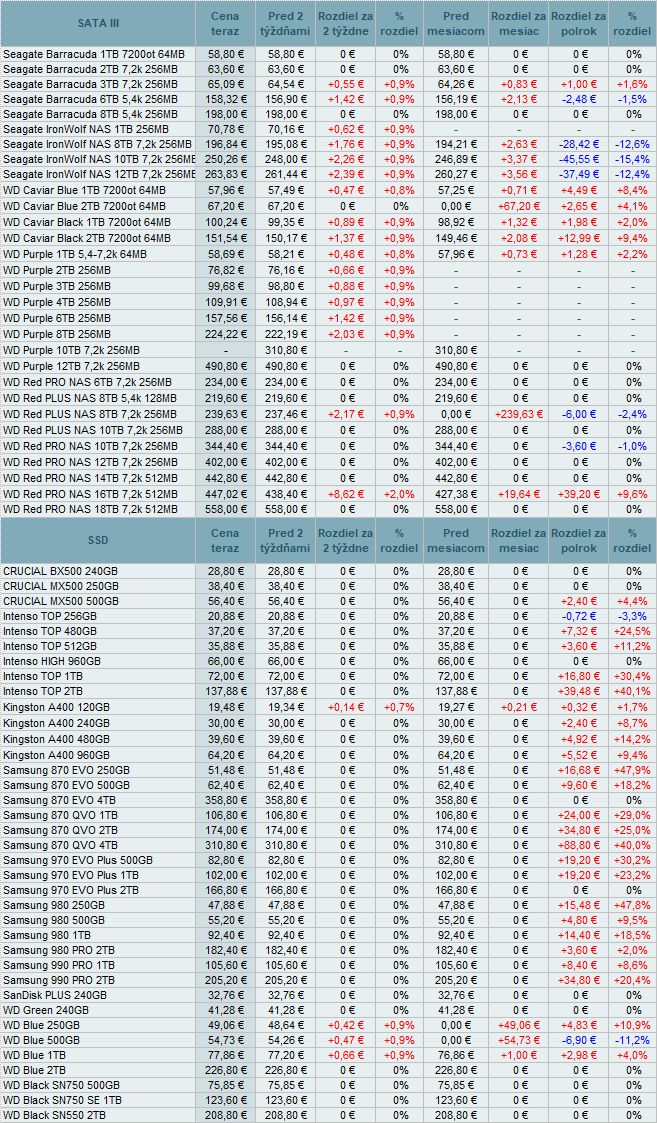This screenshot has height=1123, width=657.
Task: Select WD Purple 10TB 7,2k 256MB
Action: (x=72, y=350)
